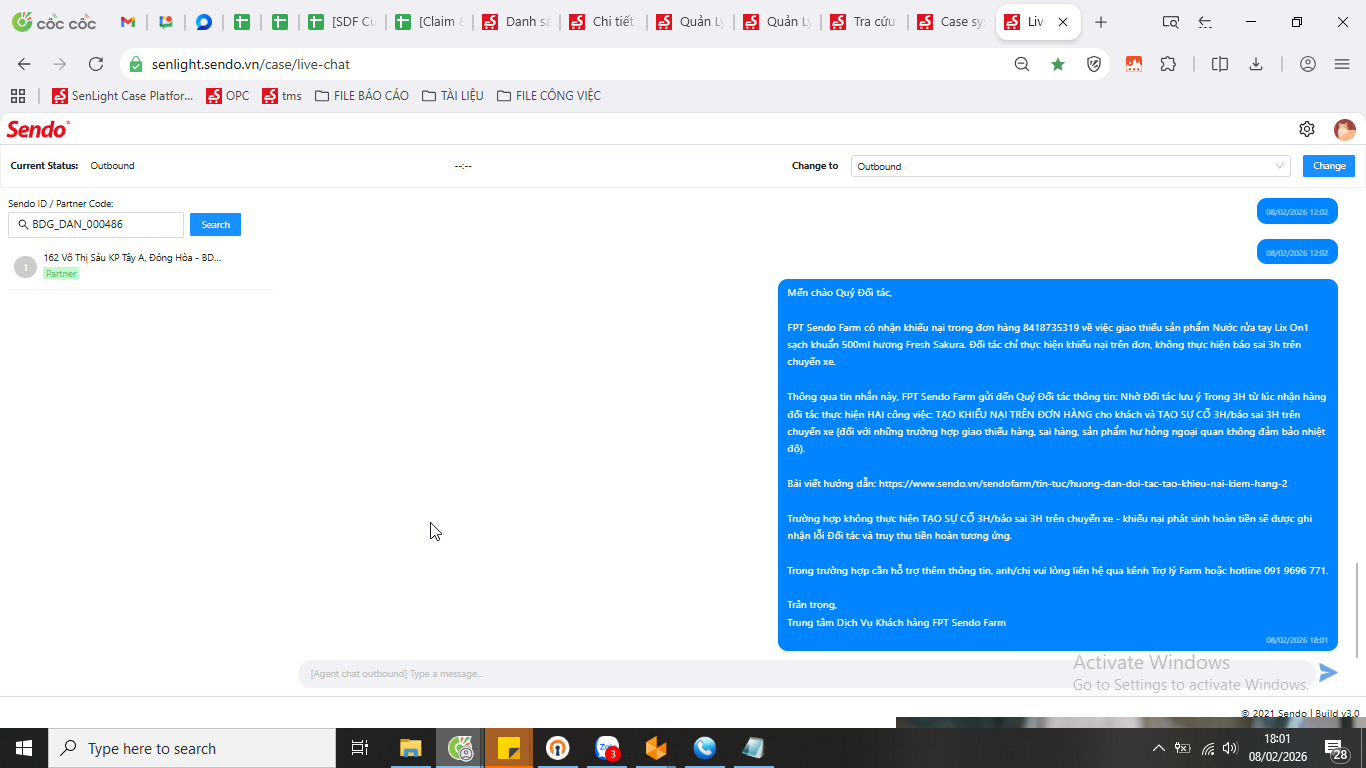Open the user avatar in Sendo header
The height and width of the screenshot is (768, 1366).
[1344, 129]
